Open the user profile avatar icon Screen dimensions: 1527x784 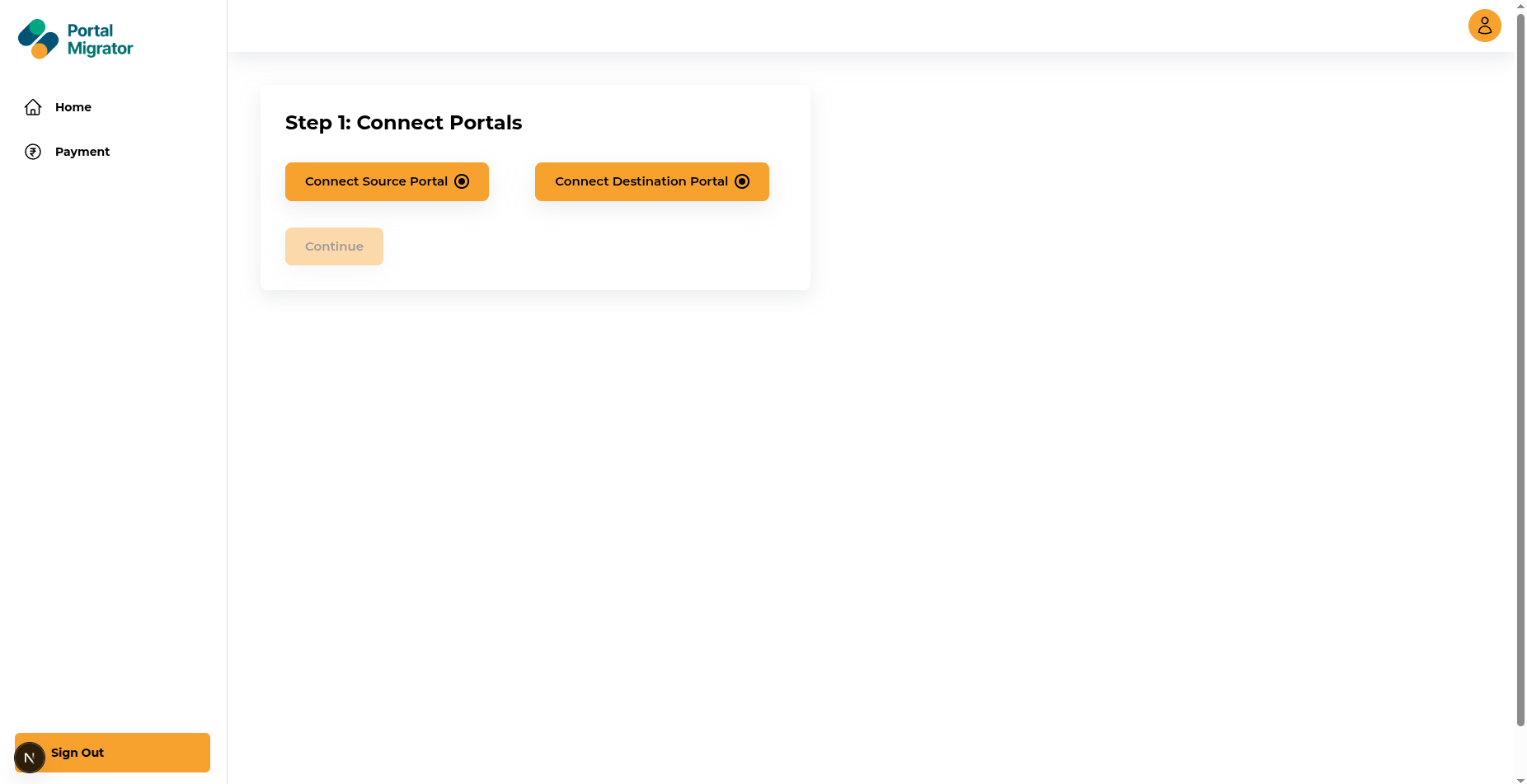click(x=1484, y=26)
